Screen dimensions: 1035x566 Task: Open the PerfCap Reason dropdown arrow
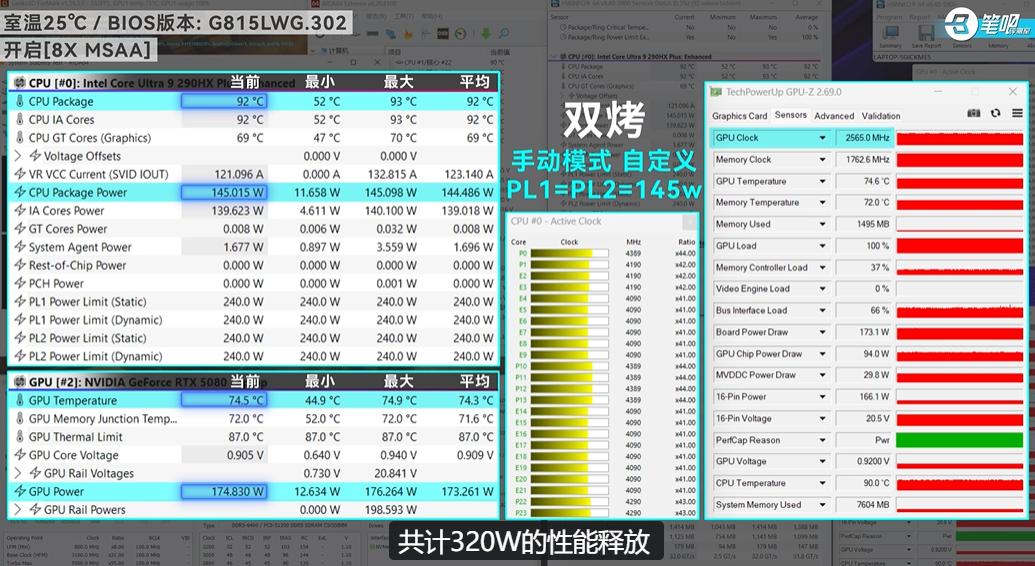(x=822, y=441)
